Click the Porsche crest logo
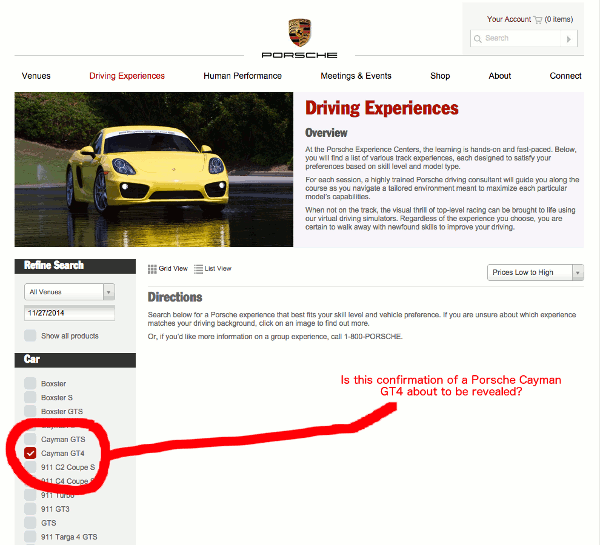Screen dimensions: 600x545 [299, 33]
